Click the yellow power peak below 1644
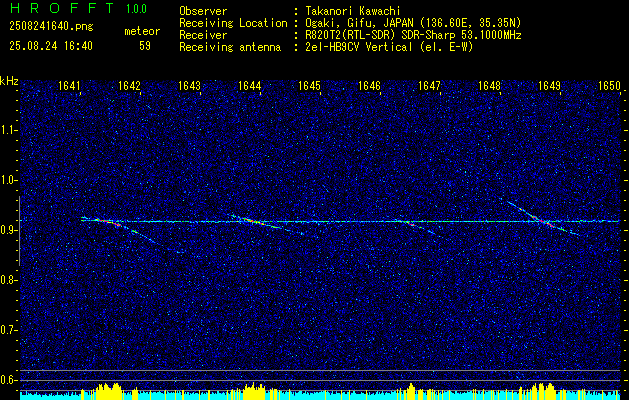Viewport: 629px width, 400px height. pos(254,390)
